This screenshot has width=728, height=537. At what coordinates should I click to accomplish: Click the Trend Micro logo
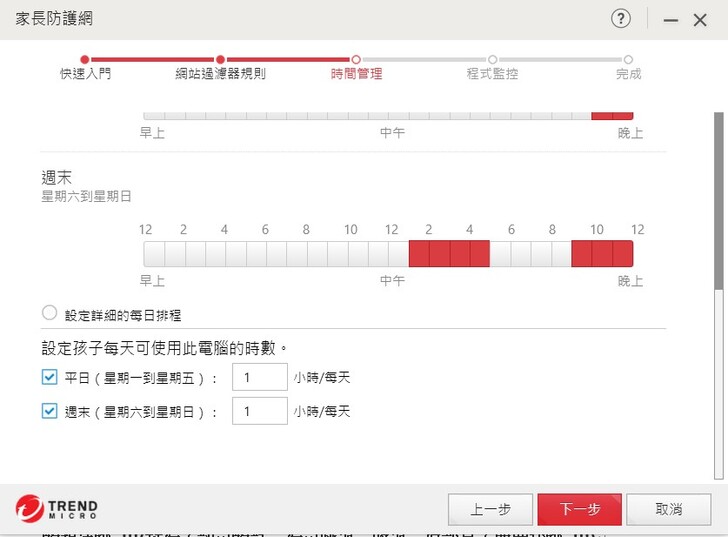tap(56, 509)
